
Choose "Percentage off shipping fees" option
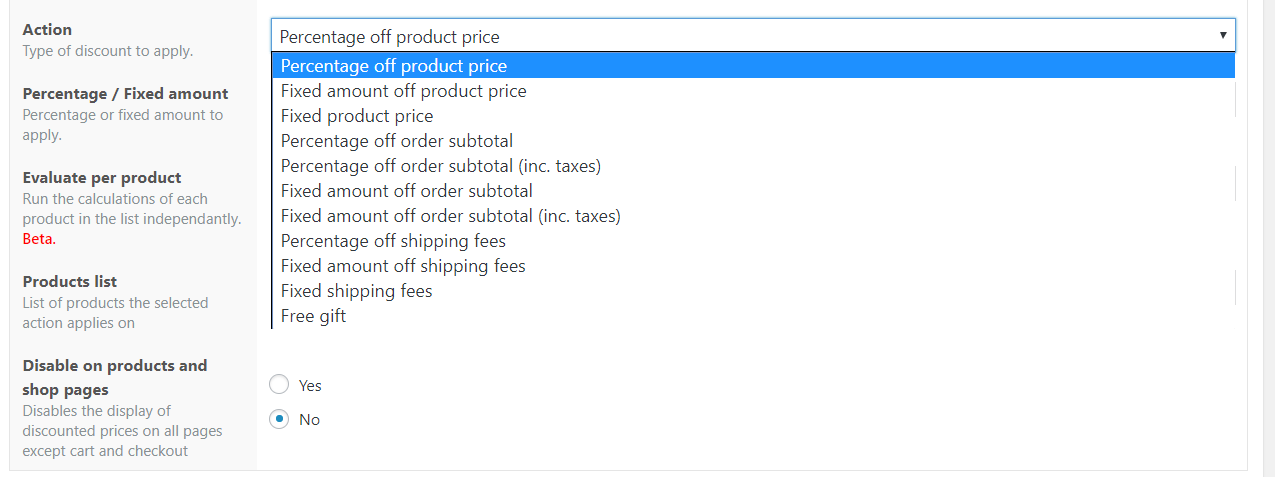point(753,241)
